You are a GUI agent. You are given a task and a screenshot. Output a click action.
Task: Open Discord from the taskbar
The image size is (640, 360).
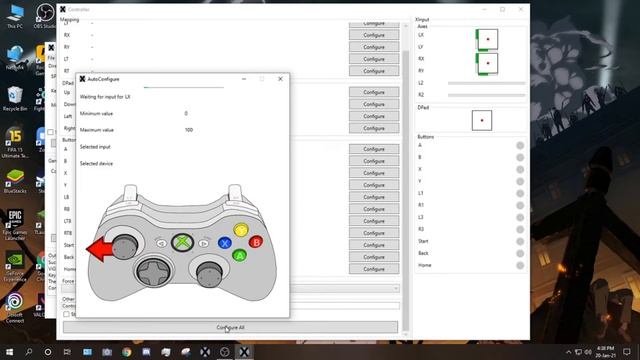point(146,352)
